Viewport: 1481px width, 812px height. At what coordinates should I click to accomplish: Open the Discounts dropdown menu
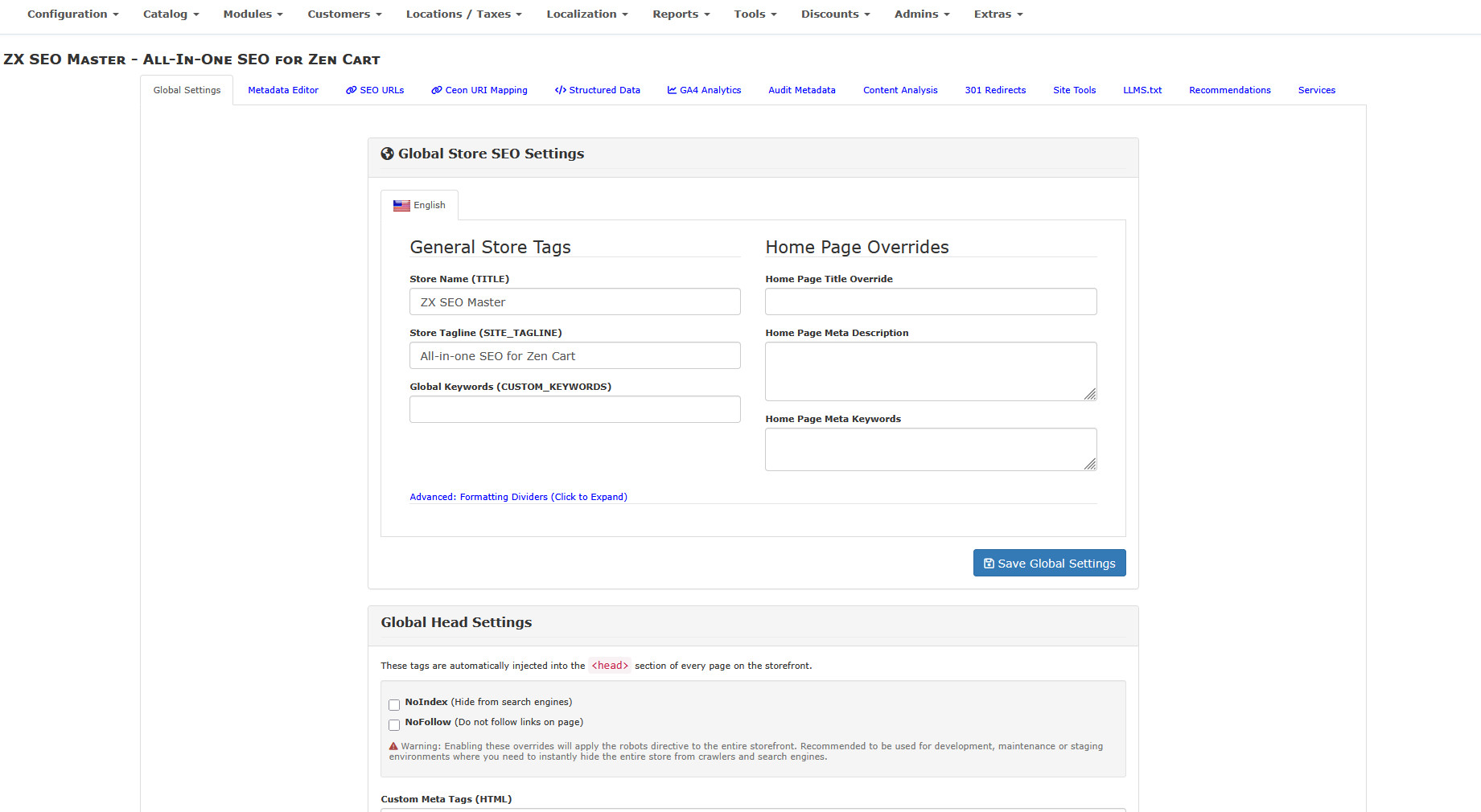click(836, 14)
